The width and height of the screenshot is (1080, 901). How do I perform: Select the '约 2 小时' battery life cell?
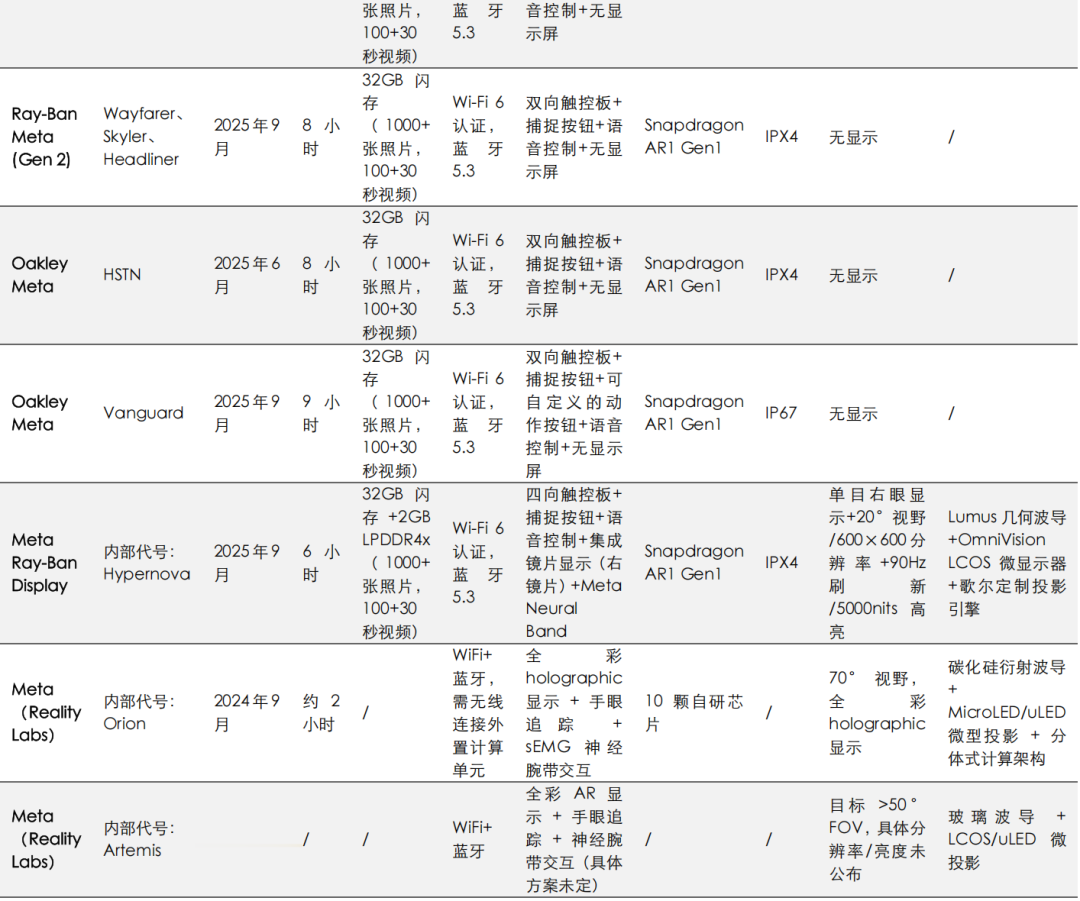(x=321, y=712)
